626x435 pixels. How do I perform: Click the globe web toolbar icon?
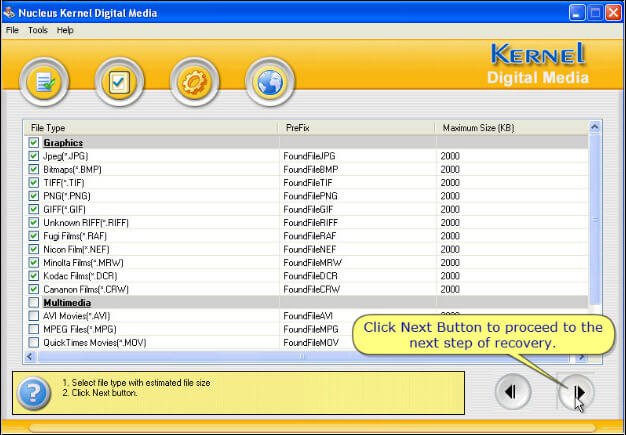click(270, 82)
